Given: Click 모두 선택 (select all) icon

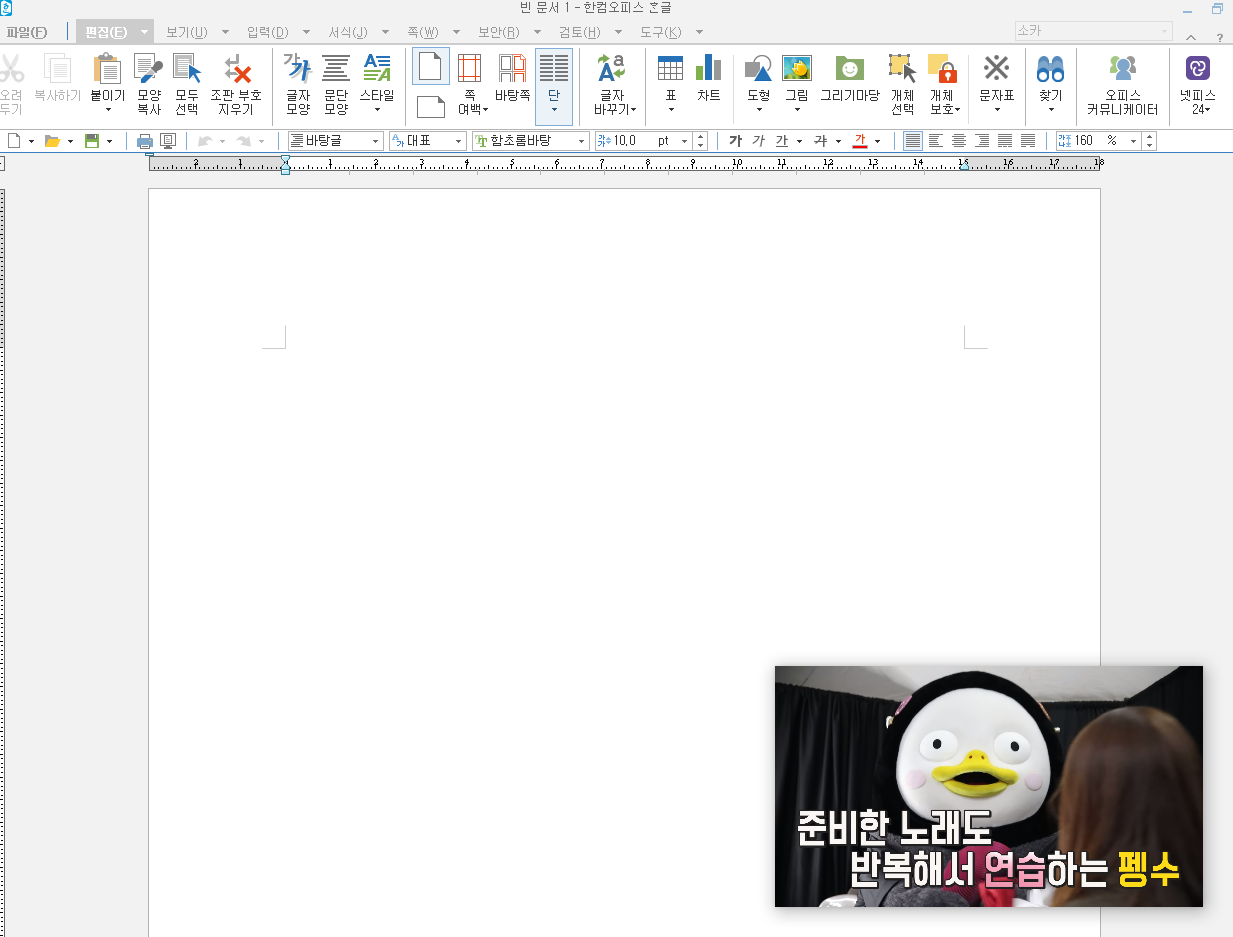Looking at the screenshot, I should [187, 68].
